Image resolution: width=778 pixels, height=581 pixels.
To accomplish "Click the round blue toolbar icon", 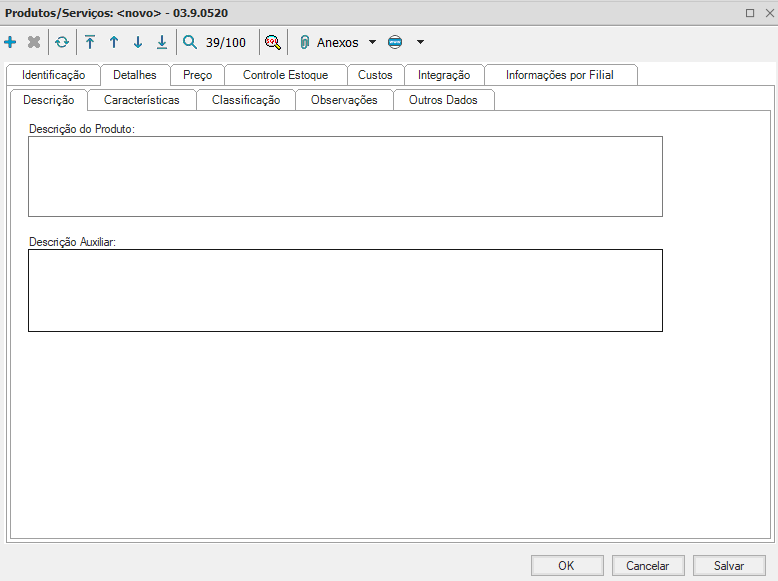I will [395, 43].
